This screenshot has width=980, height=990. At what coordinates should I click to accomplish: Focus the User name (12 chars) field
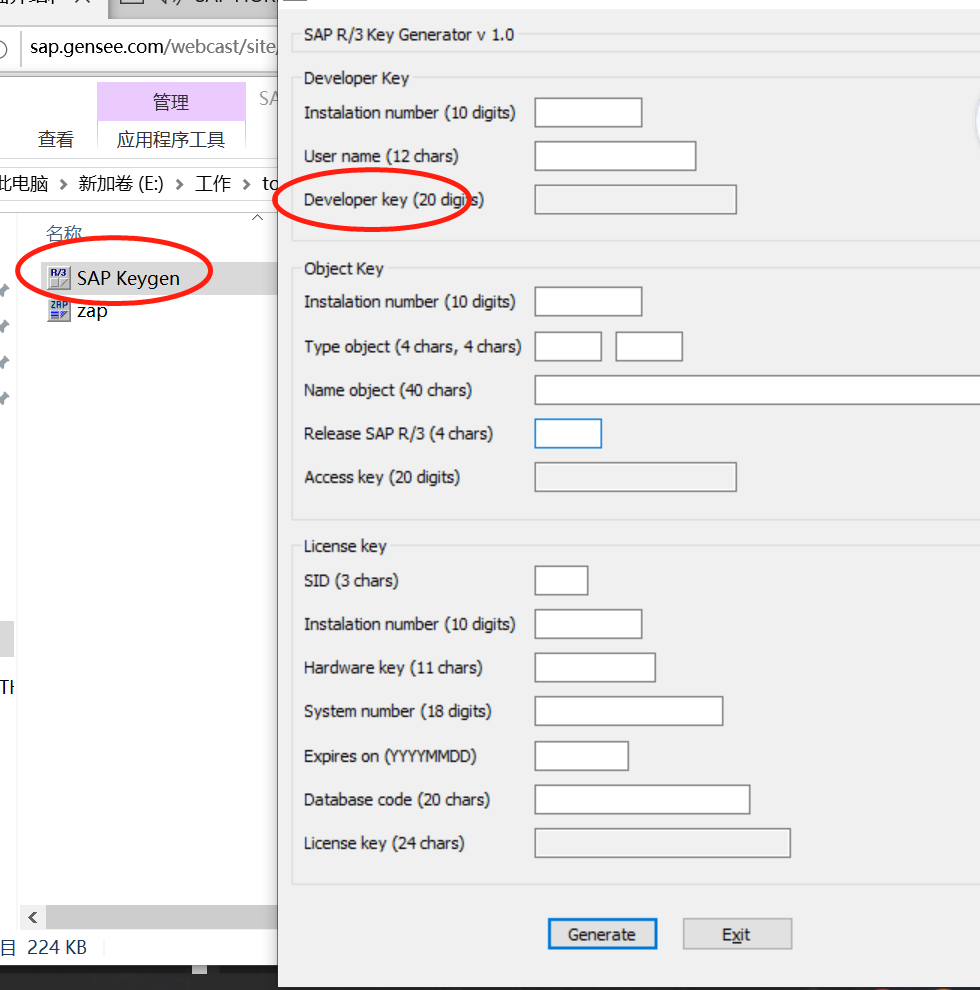pyautogui.click(x=615, y=156)
